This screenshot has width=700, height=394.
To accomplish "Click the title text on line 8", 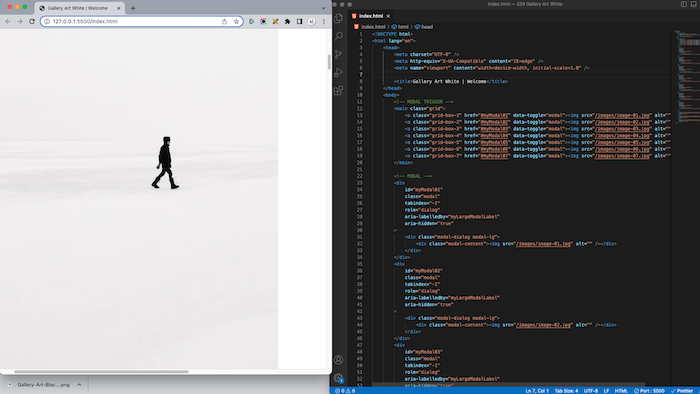I will [449, 82].
